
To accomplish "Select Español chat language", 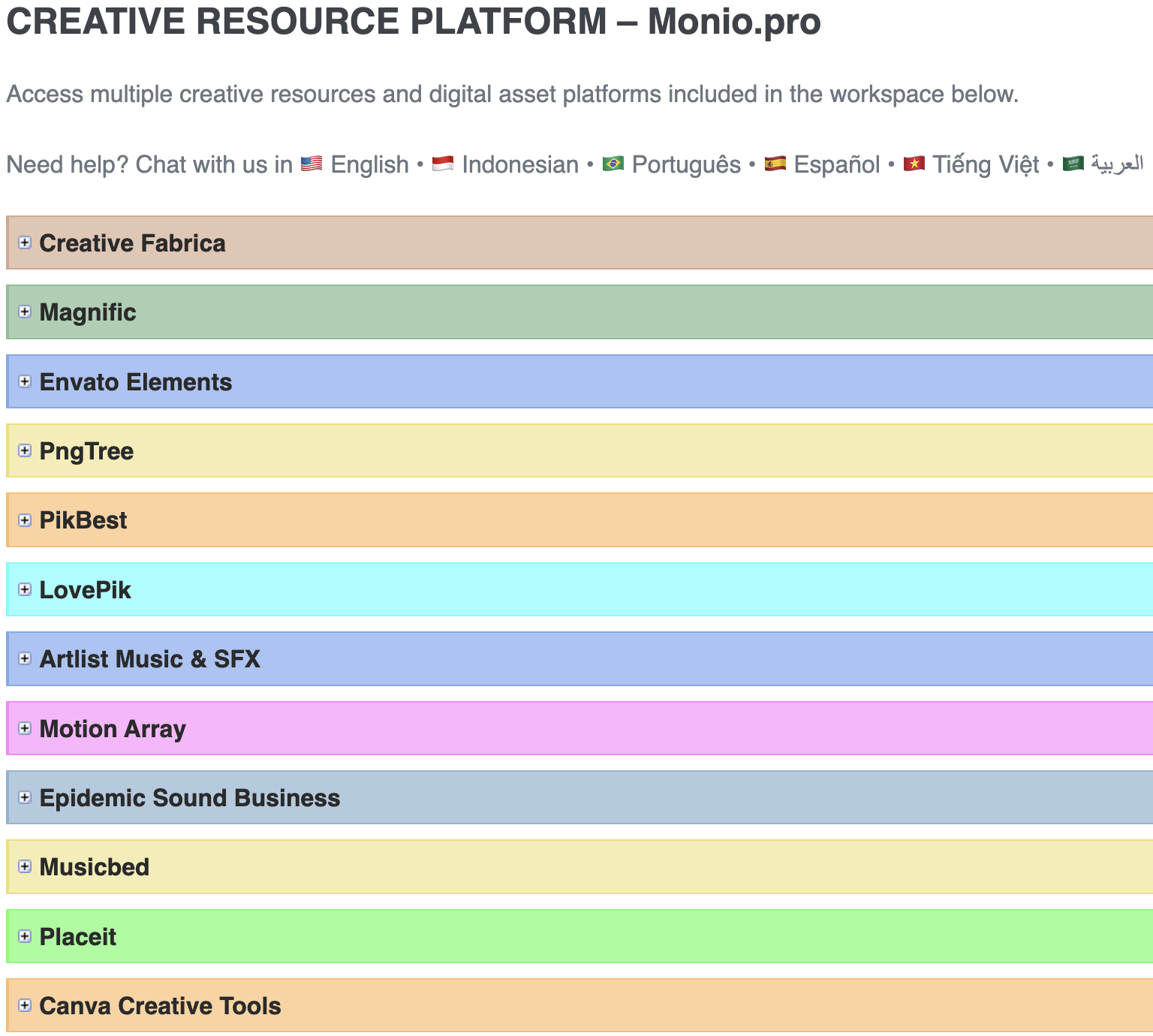I will pos(837,164).
